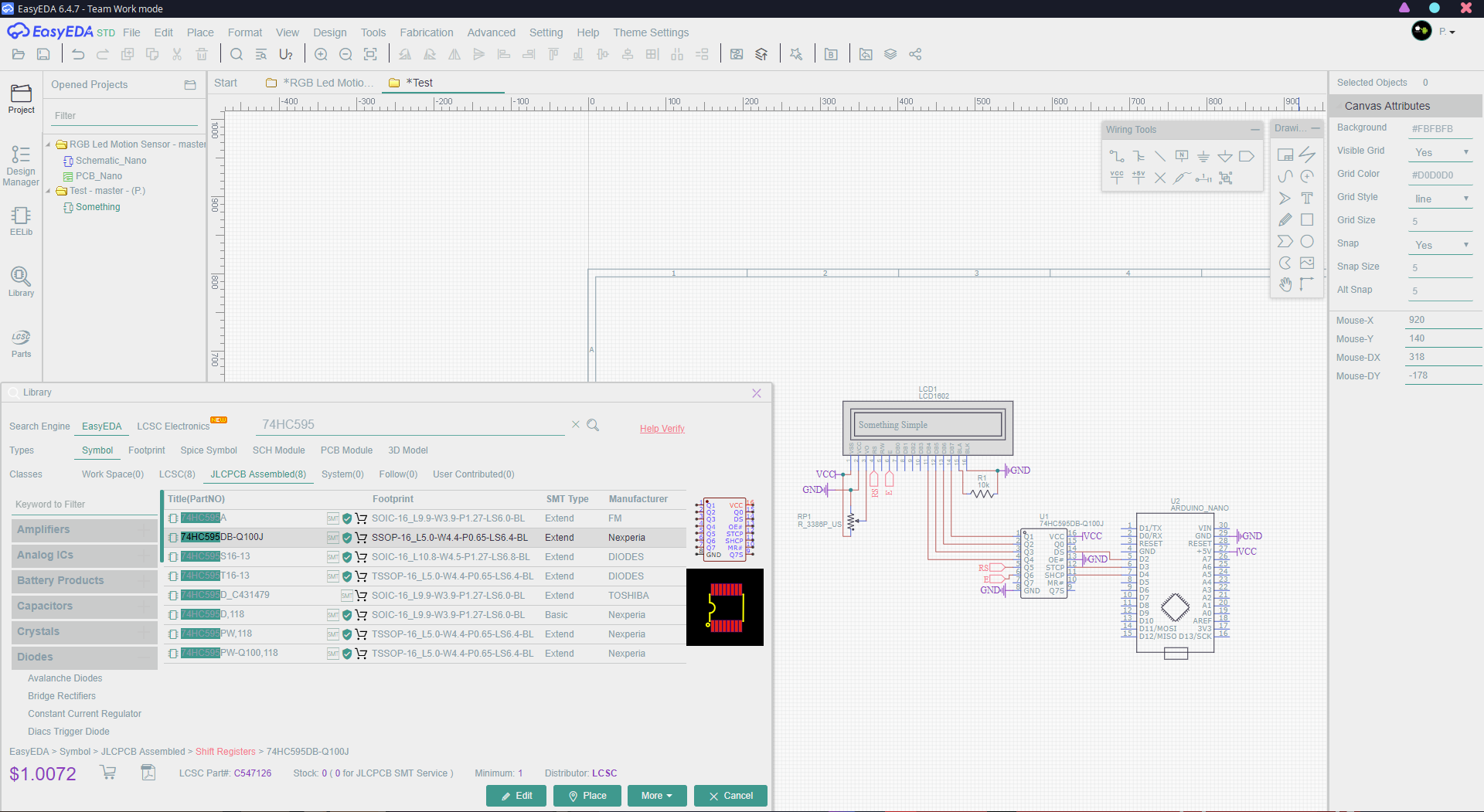Edit the Grid Color #D0D0D0 field
Viewport: 1484px width, 812px height.
point(1441,175)
